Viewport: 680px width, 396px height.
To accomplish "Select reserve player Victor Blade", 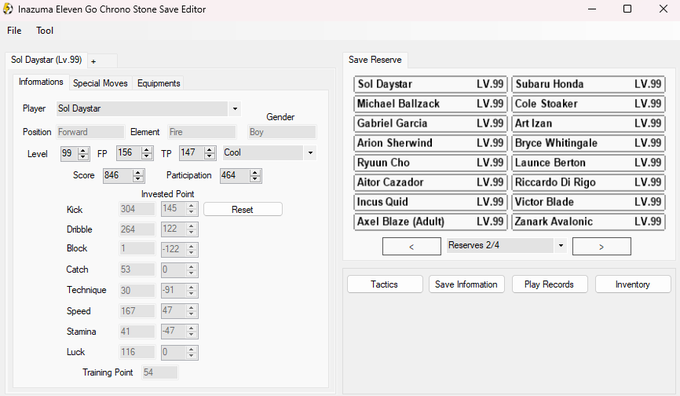I will pyautogui.click(x=588, y=202).
